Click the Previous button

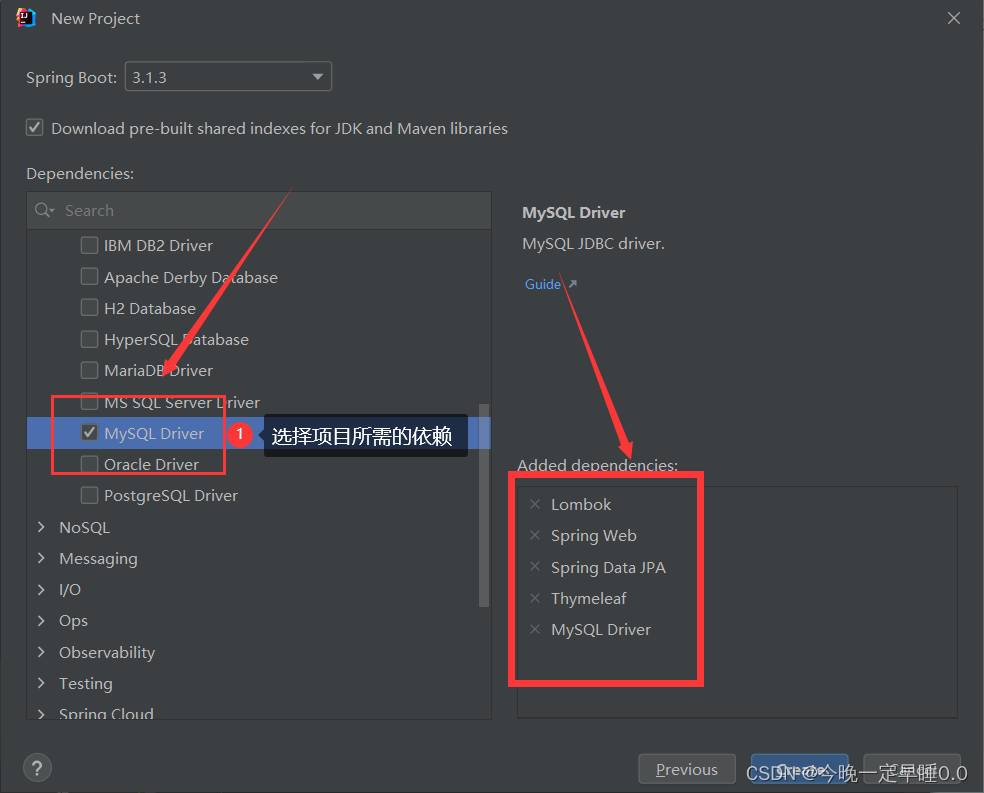pyautogui.click(x=687, y=769)
